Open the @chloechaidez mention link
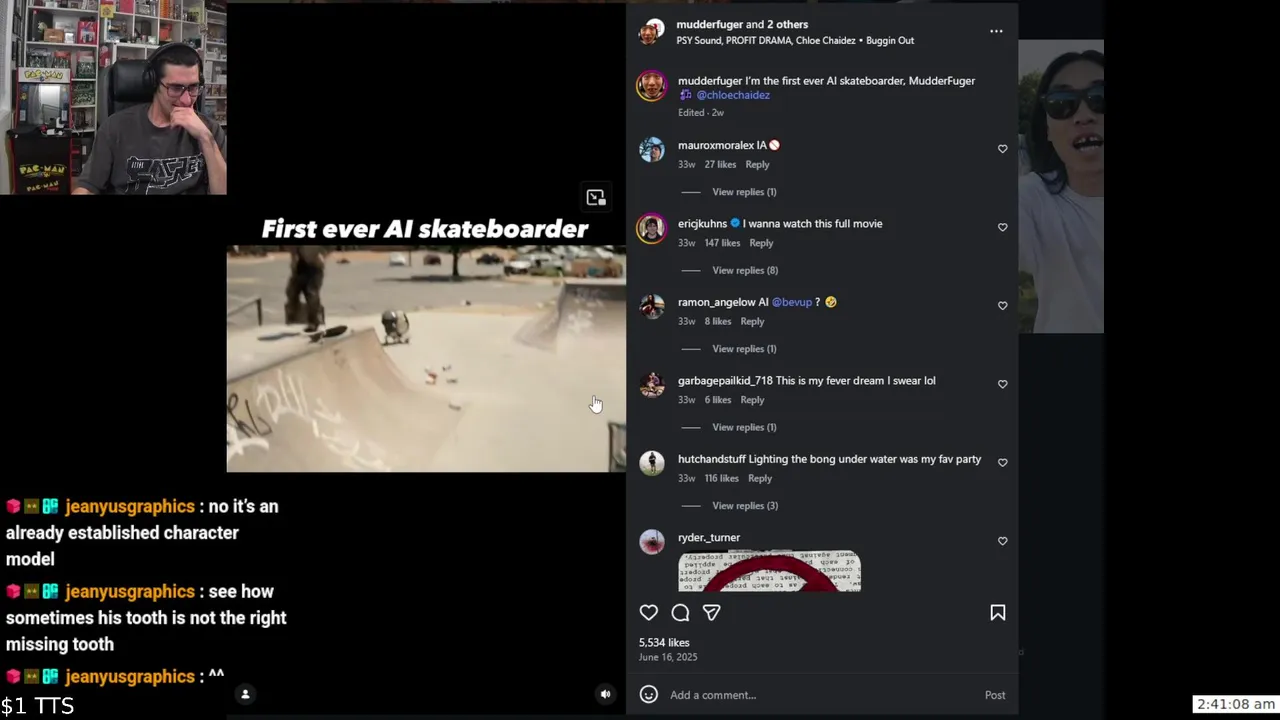 click(x=732, y=95)
